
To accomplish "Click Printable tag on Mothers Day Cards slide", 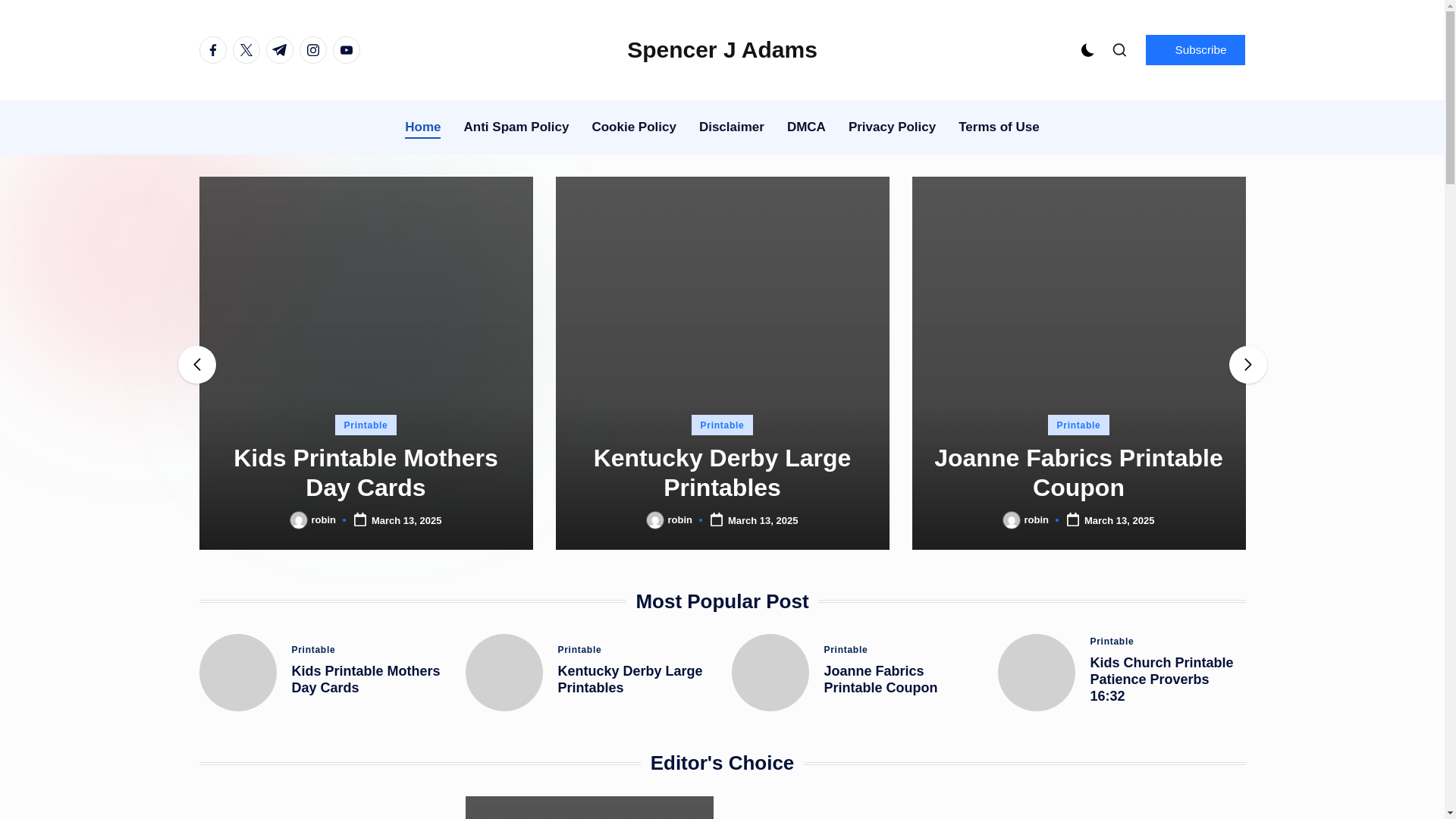I will [366, 425].
